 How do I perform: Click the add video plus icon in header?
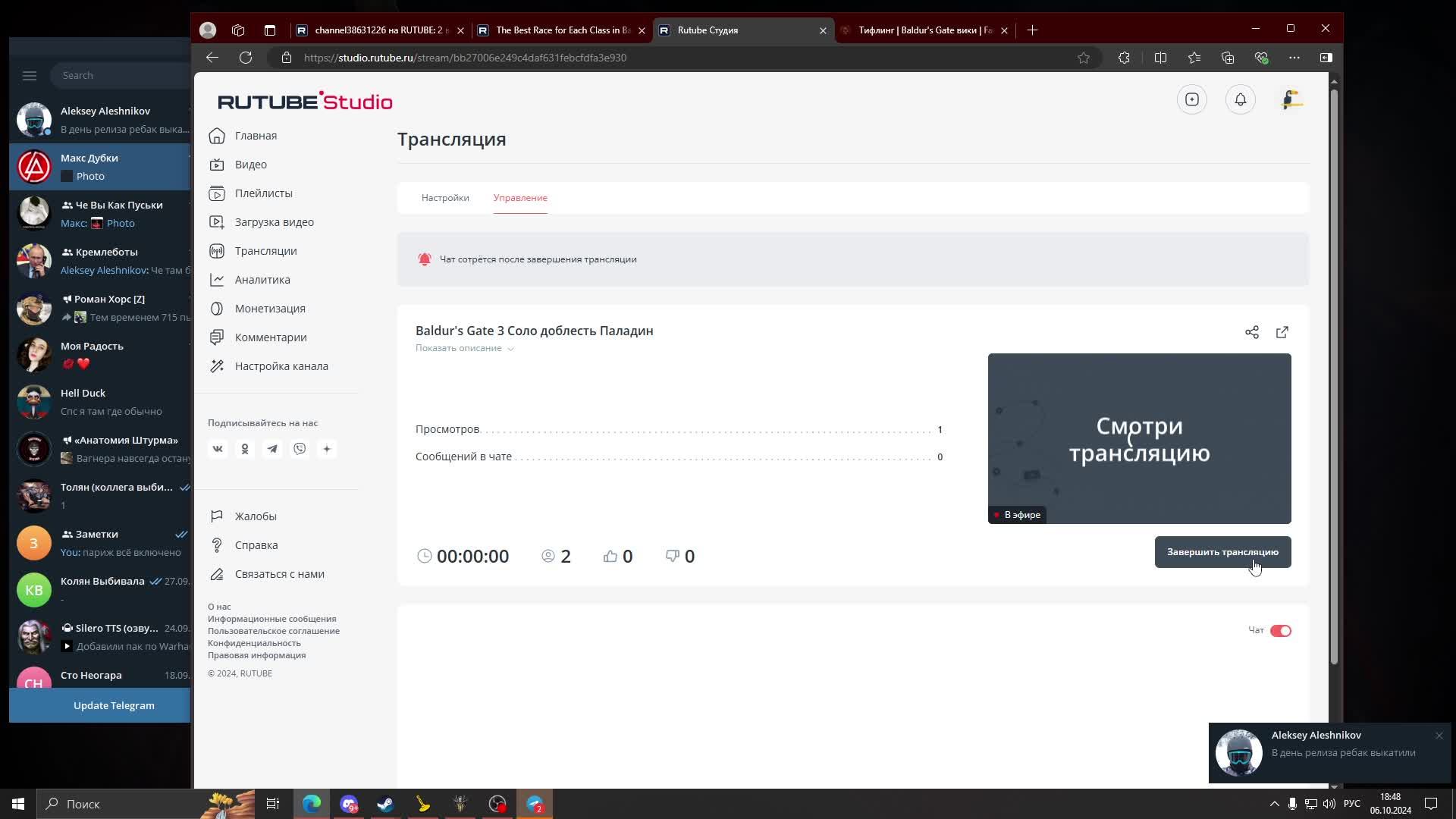click(1191, 99)
